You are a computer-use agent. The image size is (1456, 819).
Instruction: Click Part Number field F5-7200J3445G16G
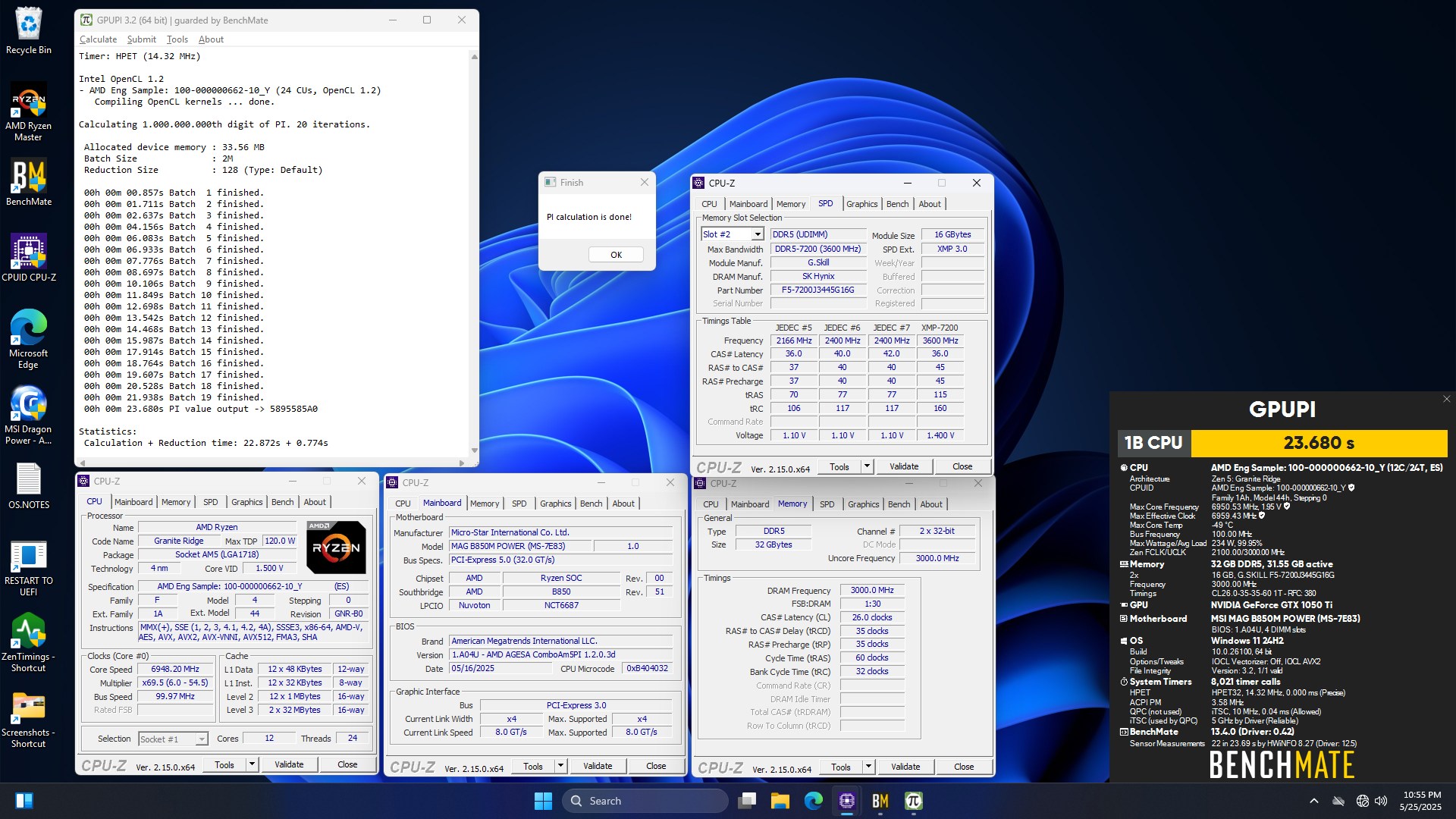point(817,290)
